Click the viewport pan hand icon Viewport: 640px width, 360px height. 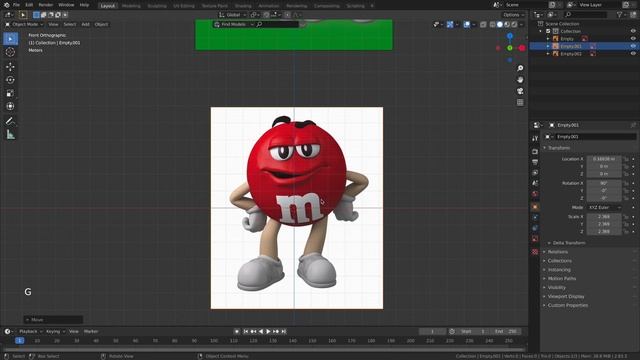pyautogui.click(x=520, y=80)
